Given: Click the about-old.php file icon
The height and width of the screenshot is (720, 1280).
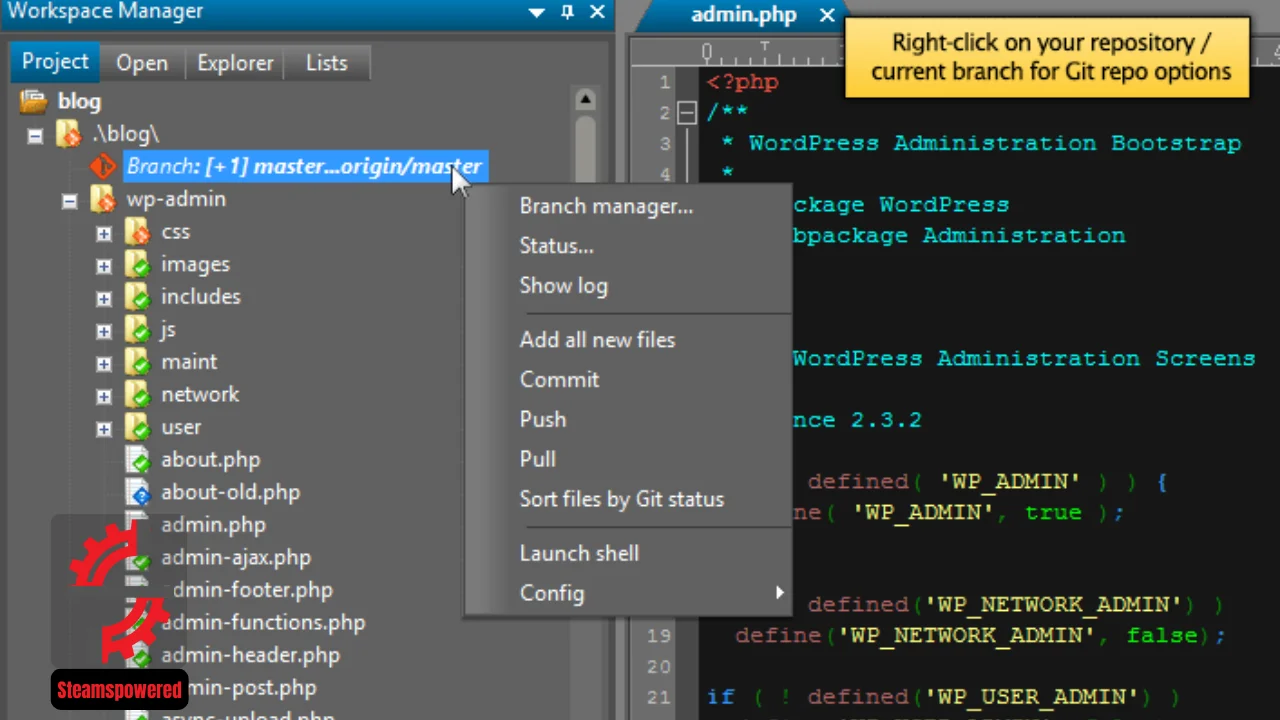Looking at the screenshot, I should (x=137, y=492).
